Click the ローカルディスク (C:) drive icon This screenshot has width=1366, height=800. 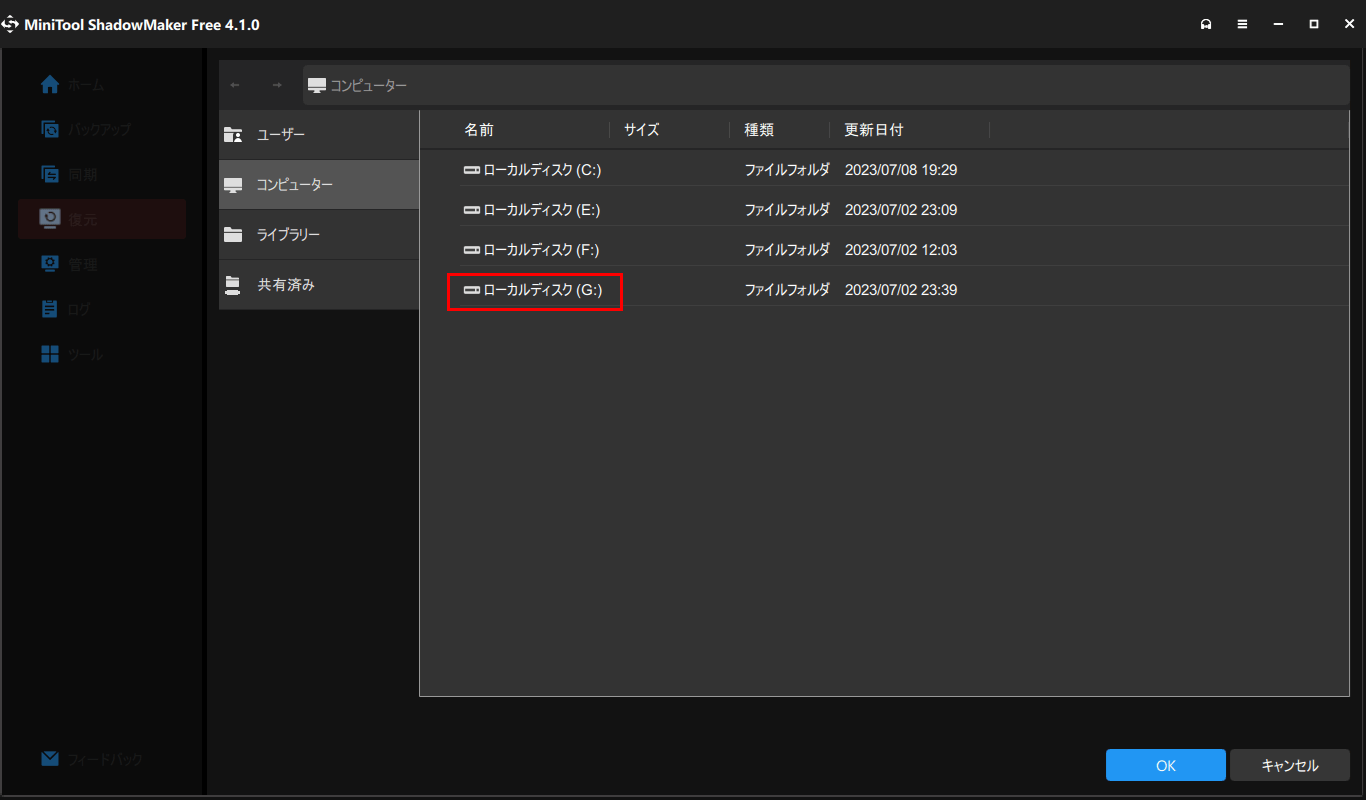[471, 170]
